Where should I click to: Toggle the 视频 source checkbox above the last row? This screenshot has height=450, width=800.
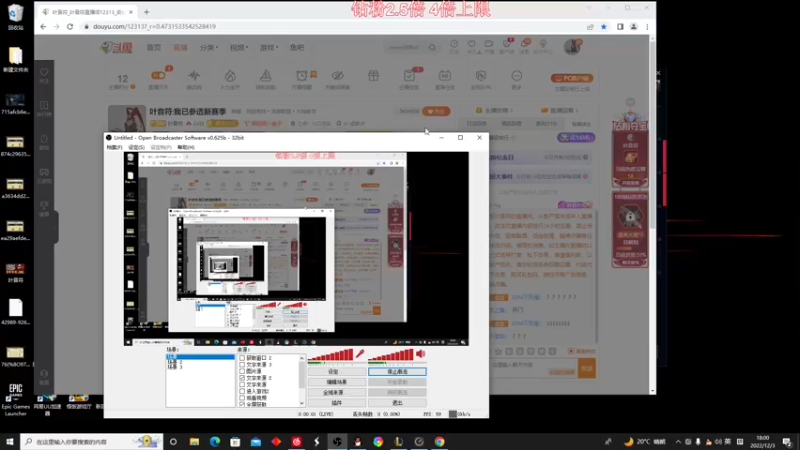pyautogui.click(x=242, y=398)
